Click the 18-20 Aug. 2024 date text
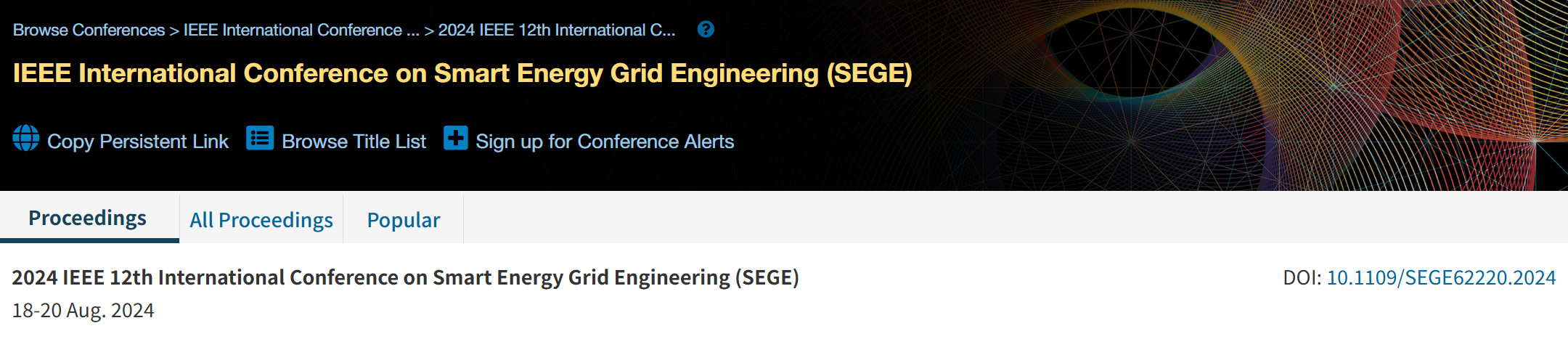The width and height of the screenshot is (1568, 339). [83, 311]
